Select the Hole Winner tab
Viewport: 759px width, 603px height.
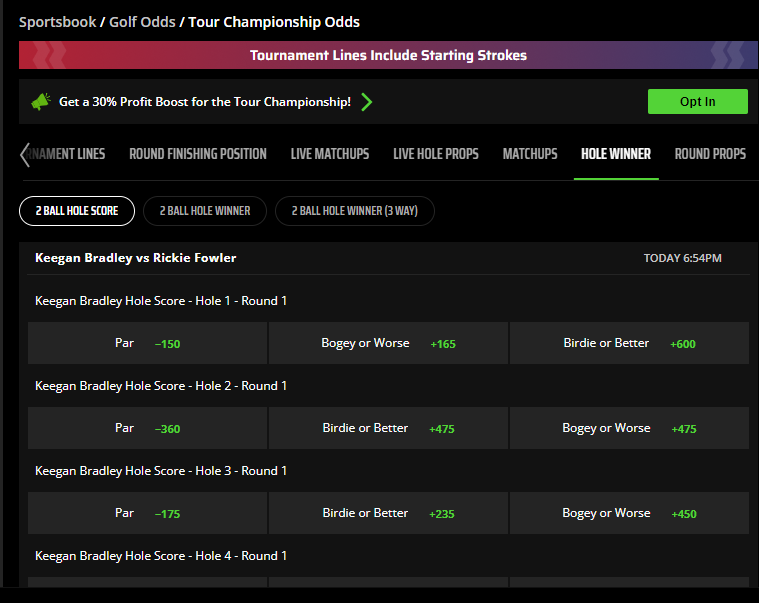click(x=616, y=154)
